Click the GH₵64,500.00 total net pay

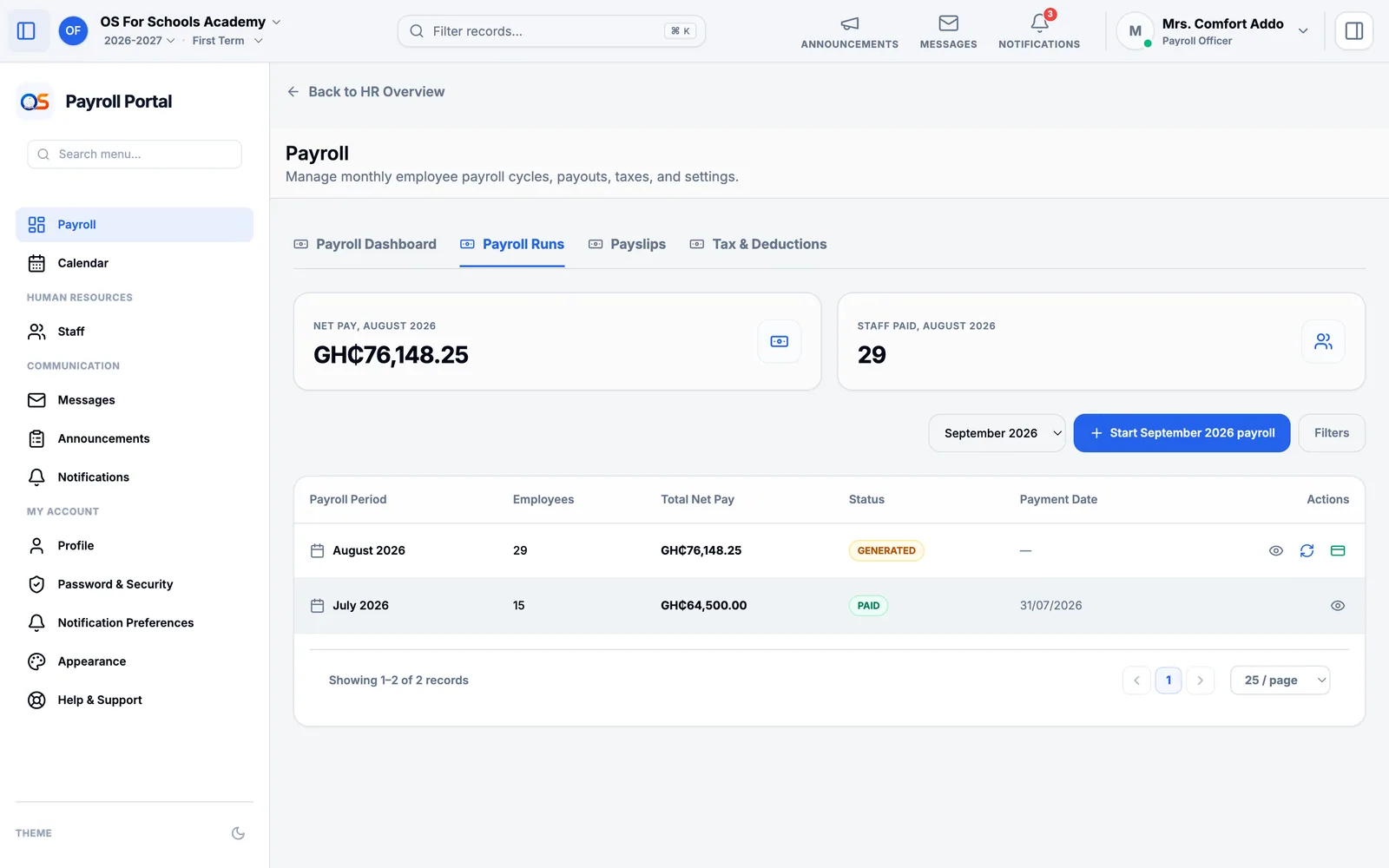(x=703, y=606)
